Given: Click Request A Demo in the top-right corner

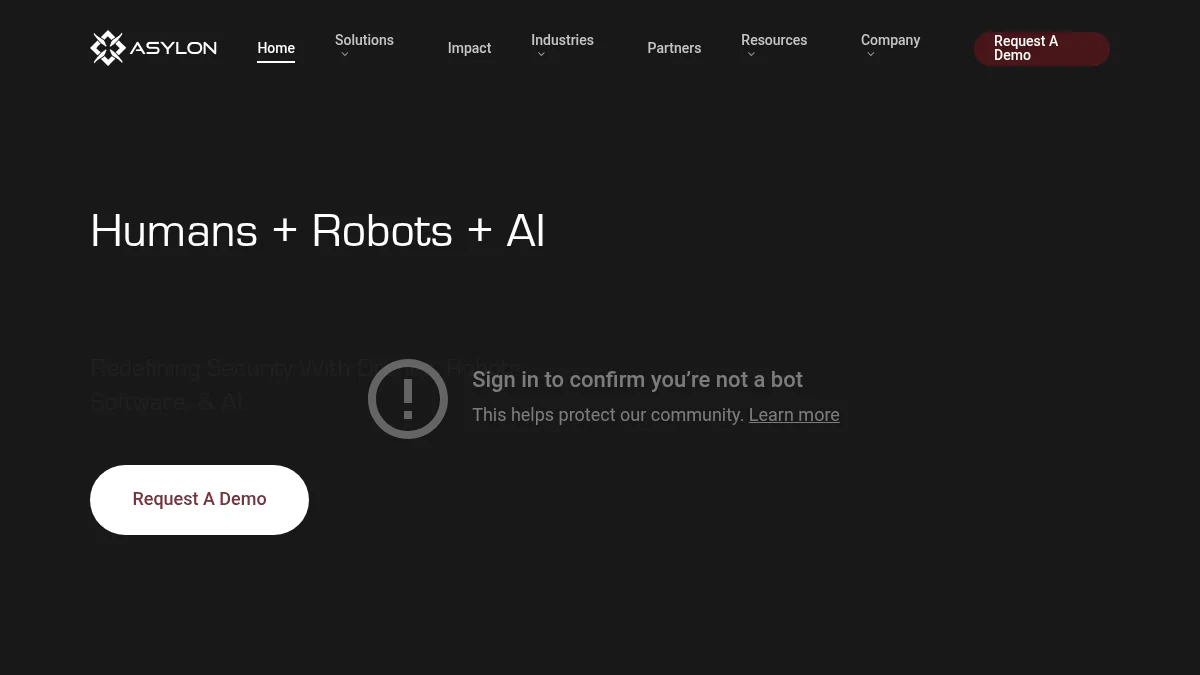Looking at the screenshot, I should pyautogui.click(x=1041, y=48).
